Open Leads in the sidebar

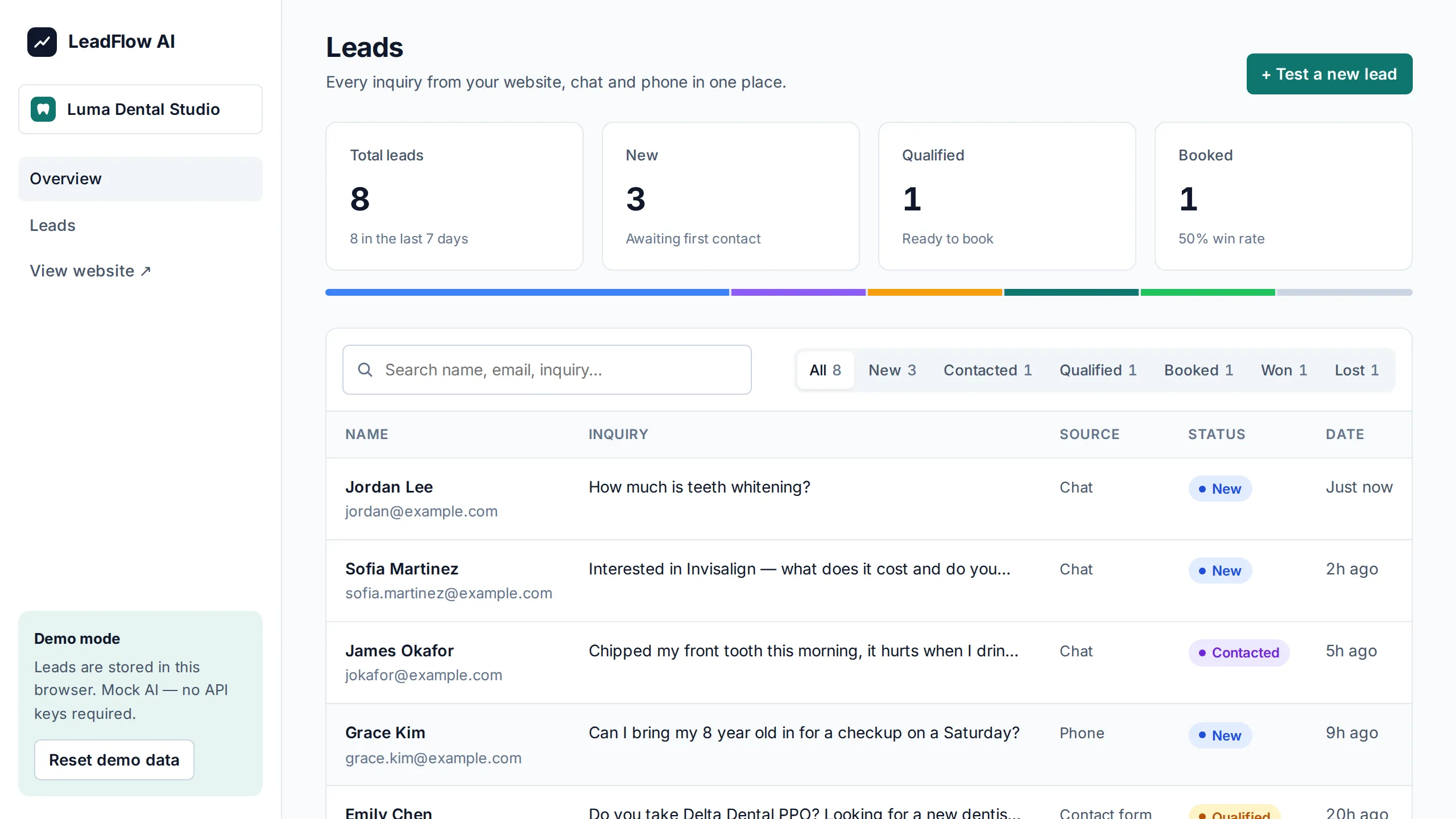coord(140,225)
